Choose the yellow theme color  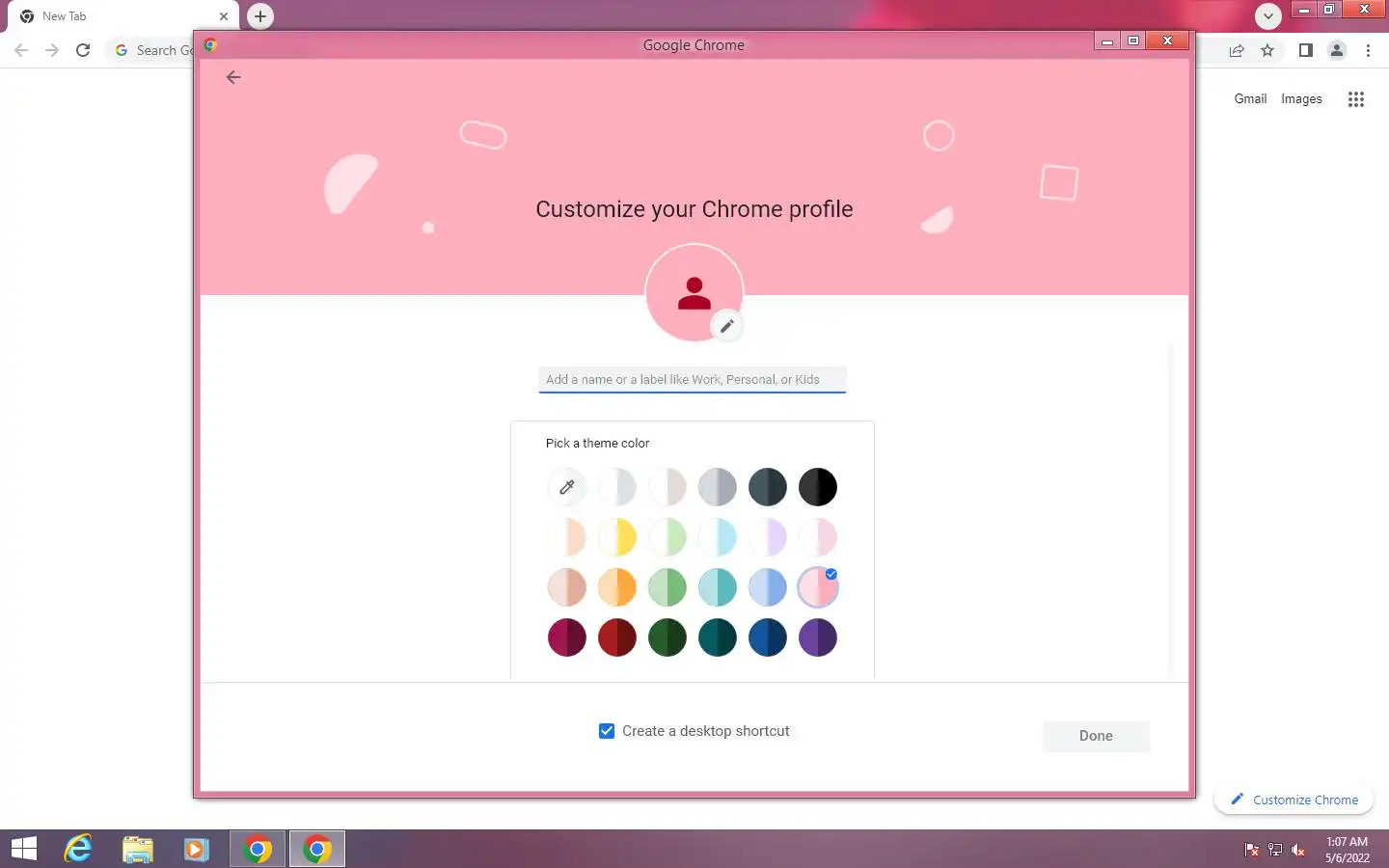click(x=617, y=537)
